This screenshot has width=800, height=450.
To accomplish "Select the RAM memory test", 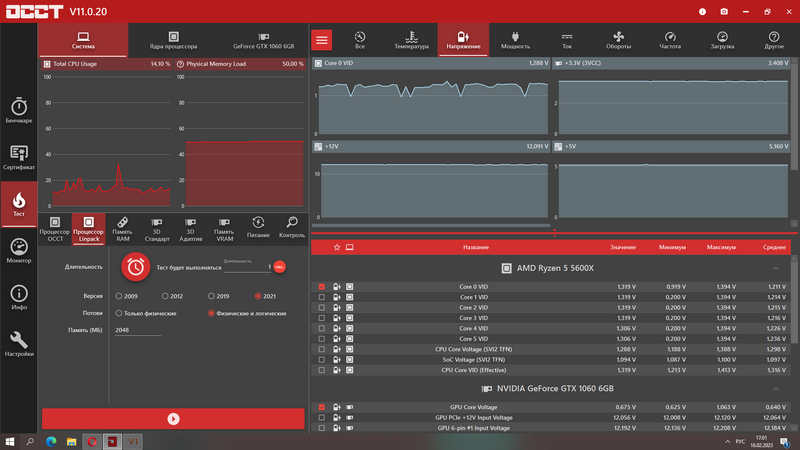I will [x=122, y=229].
